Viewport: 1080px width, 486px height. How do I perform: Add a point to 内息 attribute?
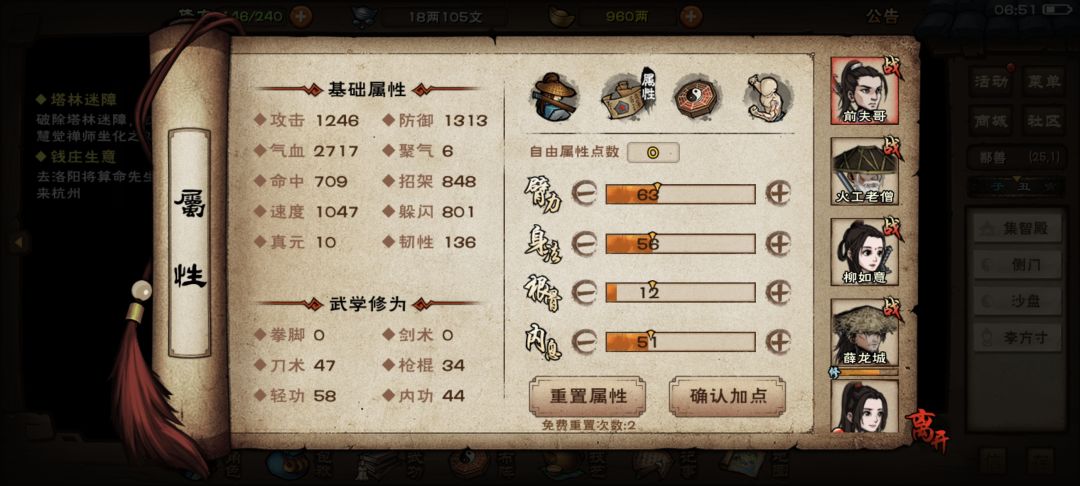[x=778, y=341]
